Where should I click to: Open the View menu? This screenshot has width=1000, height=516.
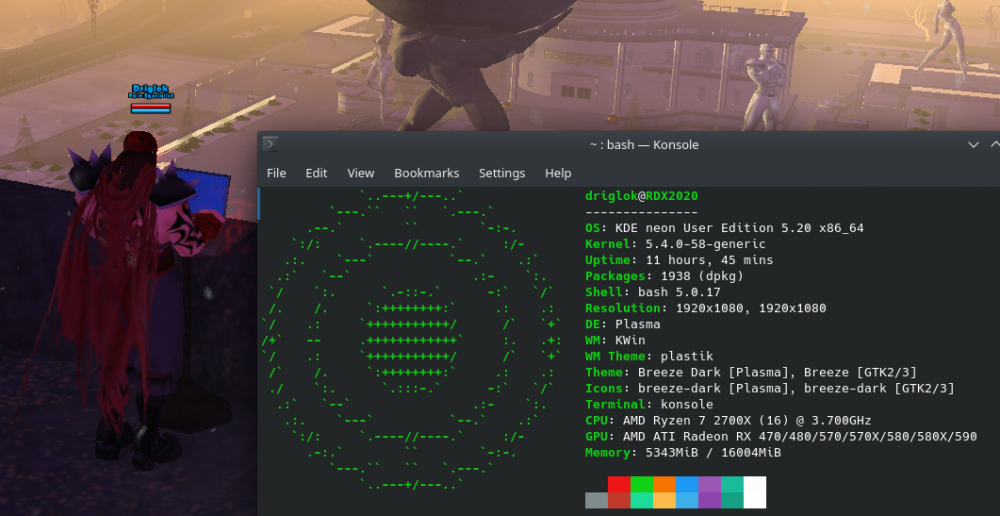pos(361,173)
